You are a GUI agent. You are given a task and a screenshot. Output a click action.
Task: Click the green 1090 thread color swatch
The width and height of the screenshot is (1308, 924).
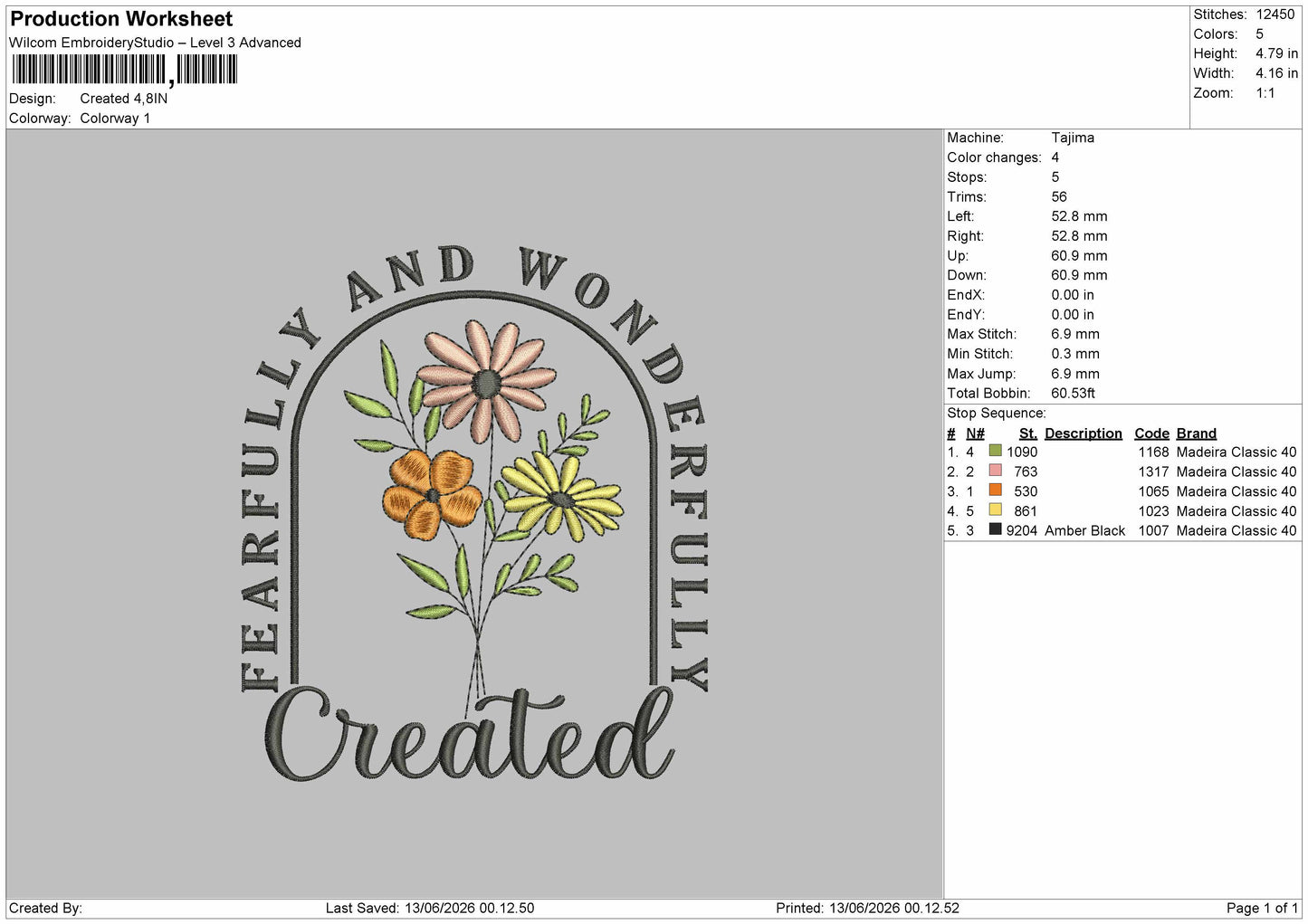tap(996, 451)
